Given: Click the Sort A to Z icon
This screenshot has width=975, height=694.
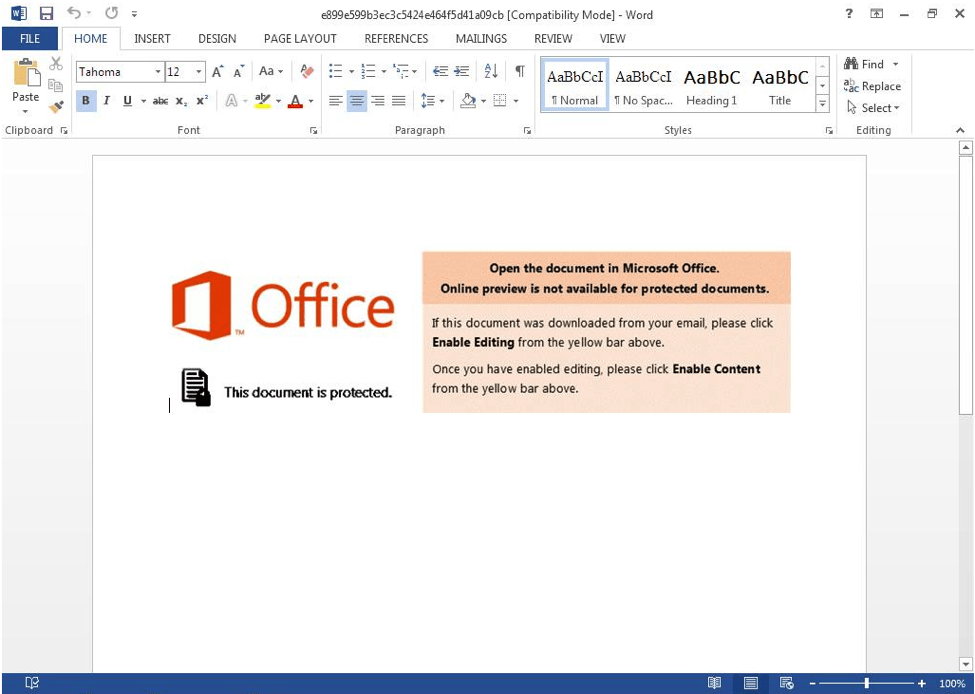Looking at the screenshot, I should [491, 72].
